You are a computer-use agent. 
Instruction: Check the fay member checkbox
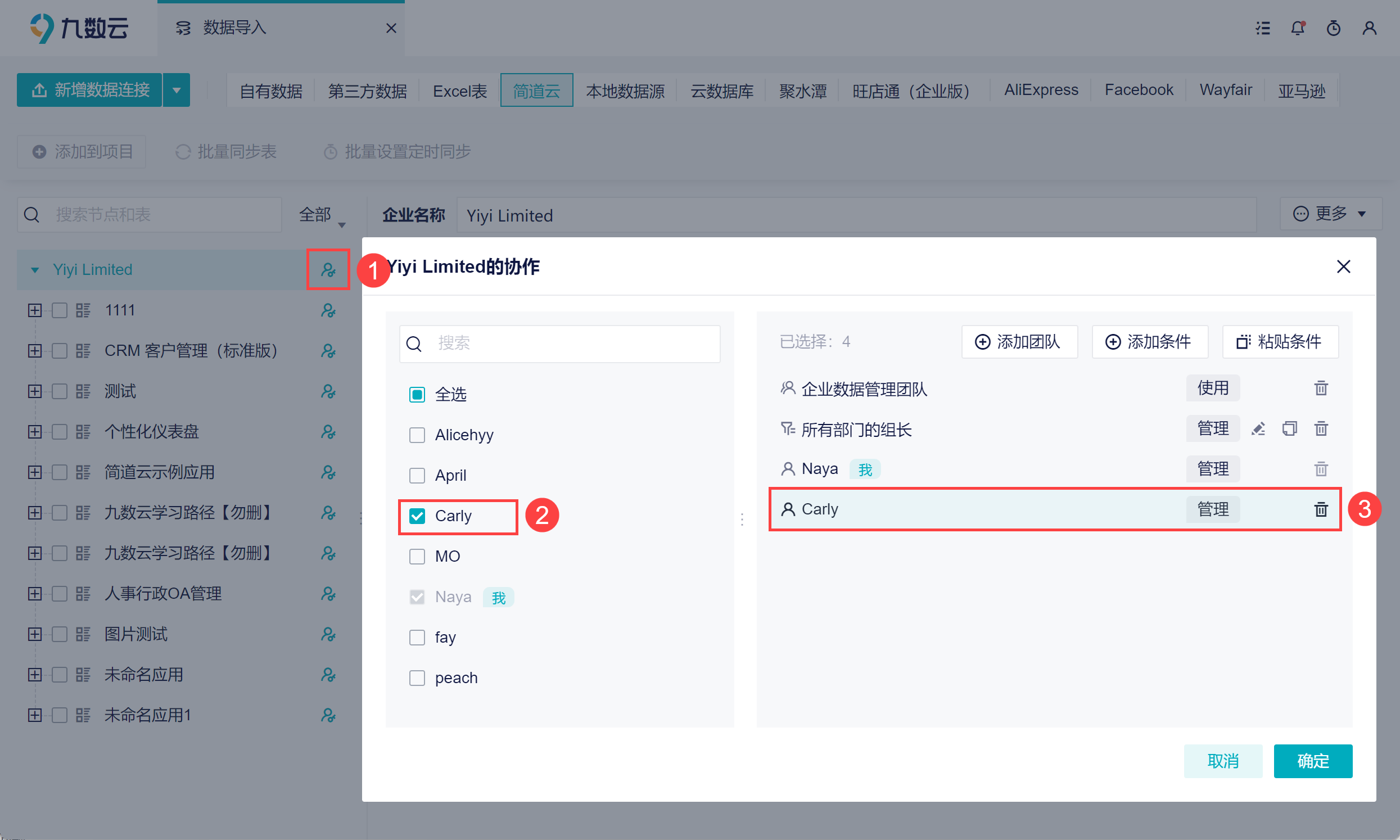click(x=417, y=638)
